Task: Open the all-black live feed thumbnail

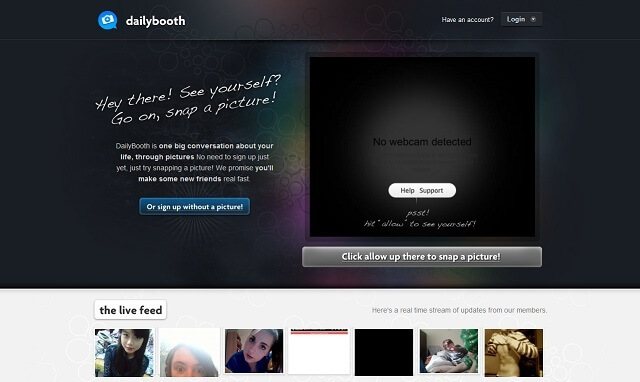Action: pos(384,352)
